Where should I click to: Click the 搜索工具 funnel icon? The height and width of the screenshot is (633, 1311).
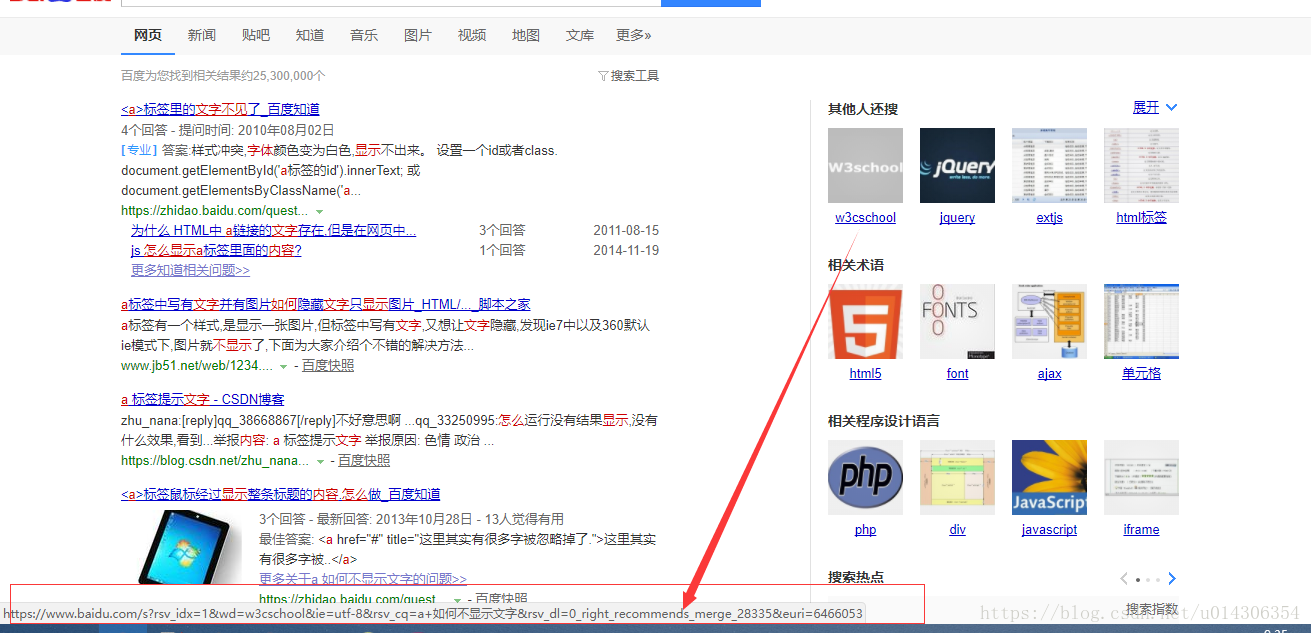(603, 76)
